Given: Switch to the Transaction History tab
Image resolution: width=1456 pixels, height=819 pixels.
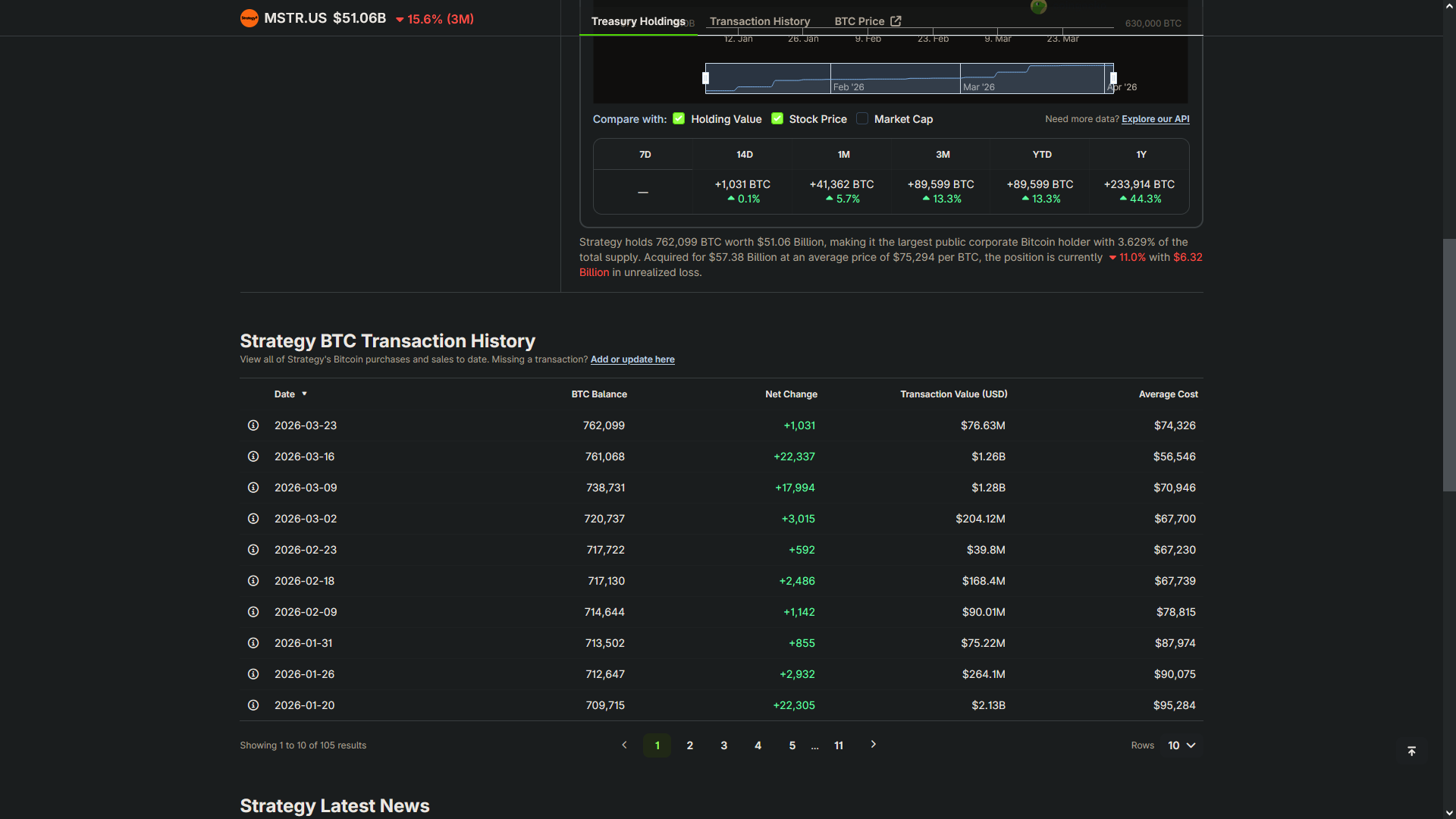Looking at the screenshot, I should tap(759, 21).
